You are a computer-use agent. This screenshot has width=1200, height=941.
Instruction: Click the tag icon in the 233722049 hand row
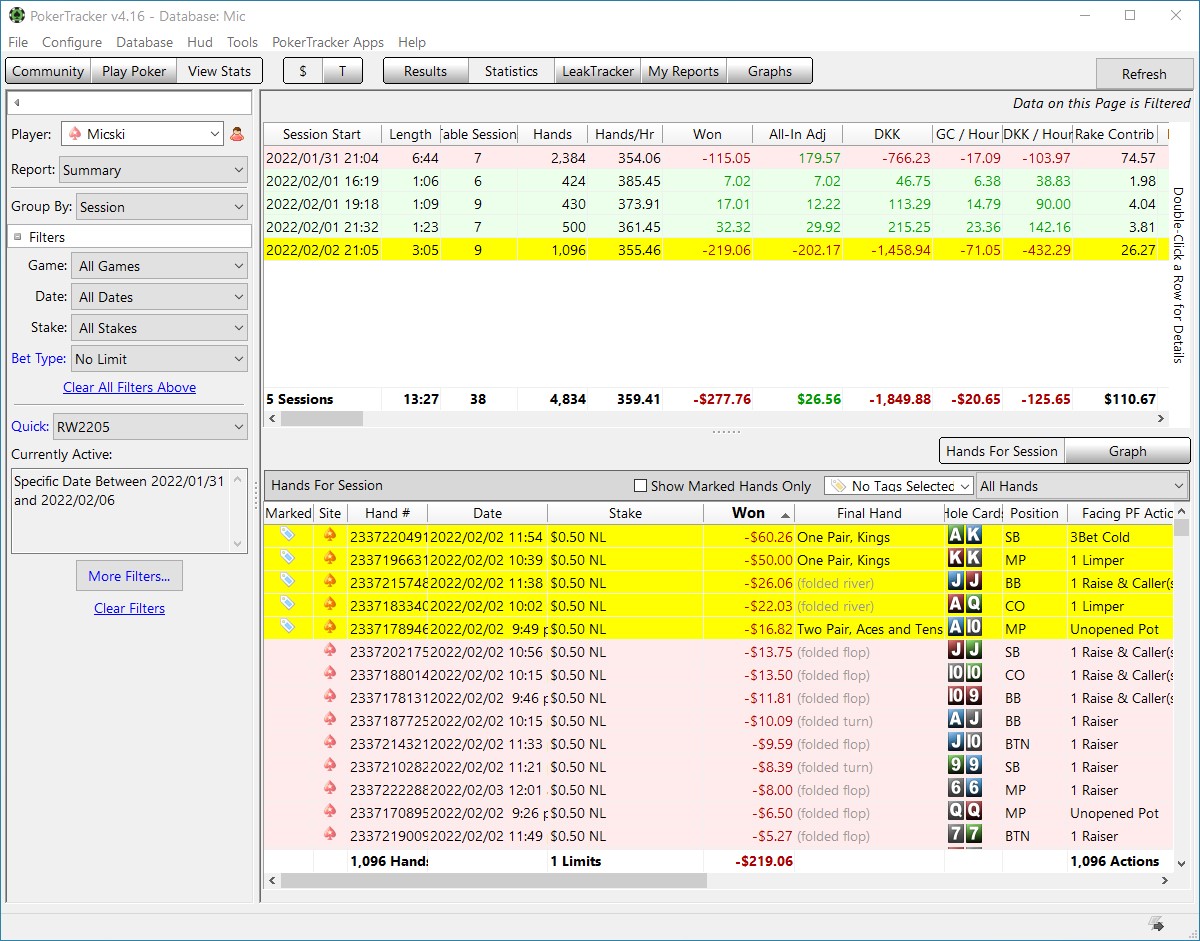coord(288,535)
